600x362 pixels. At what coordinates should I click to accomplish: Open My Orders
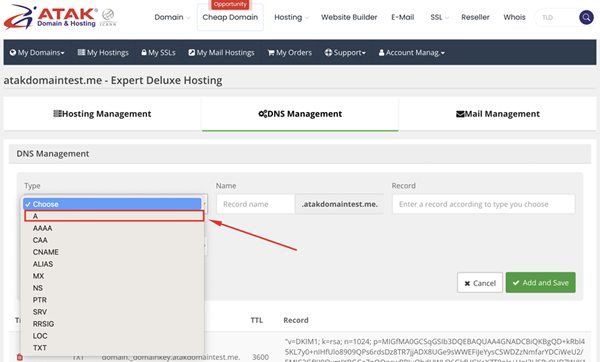click(x=290, y=52)
